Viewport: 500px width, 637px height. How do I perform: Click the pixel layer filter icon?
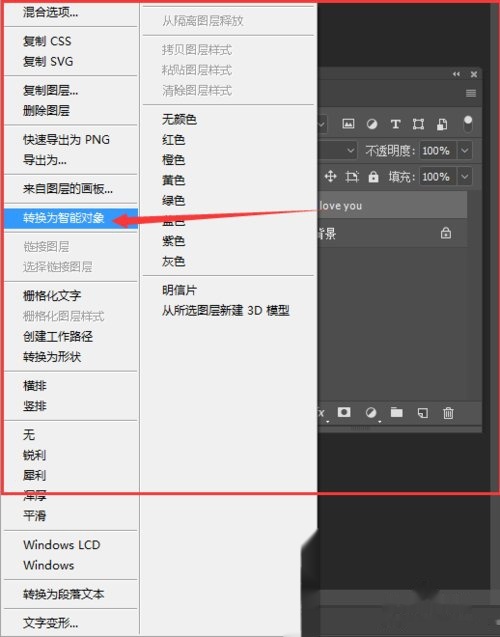tap(348, 124)
